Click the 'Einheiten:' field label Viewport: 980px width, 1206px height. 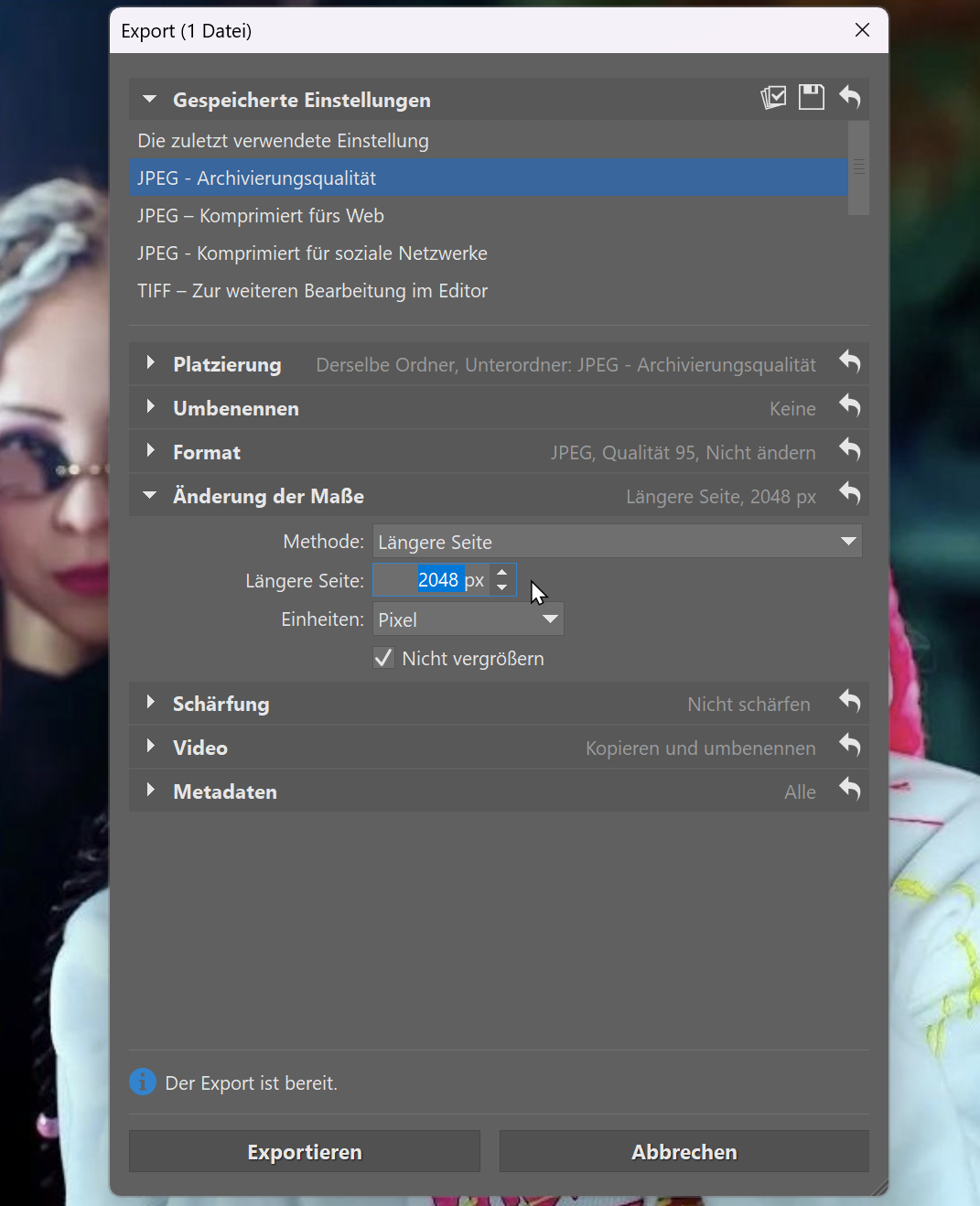coord(323,619)
